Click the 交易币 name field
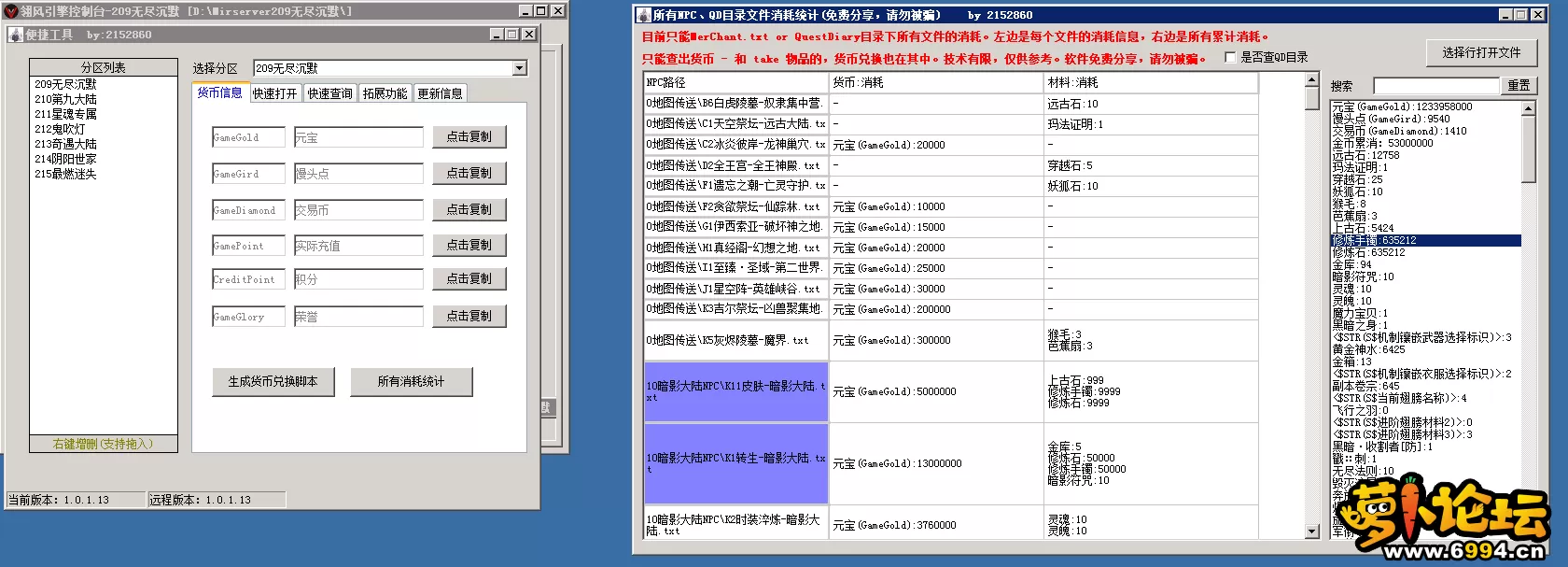Screen dimensions: 1568x567 [x=358, y=210]
